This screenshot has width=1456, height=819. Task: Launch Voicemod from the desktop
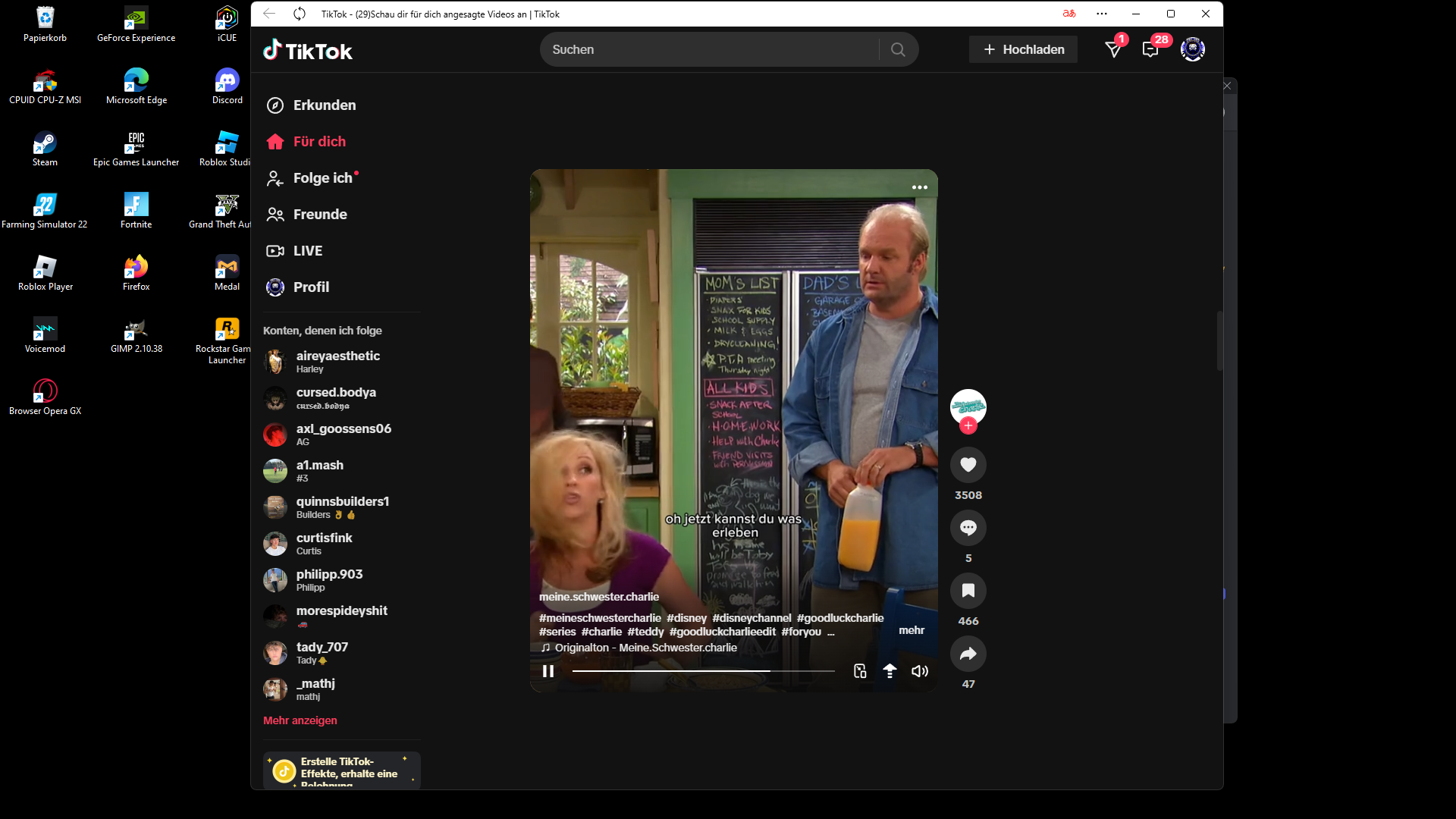(45, 335)
